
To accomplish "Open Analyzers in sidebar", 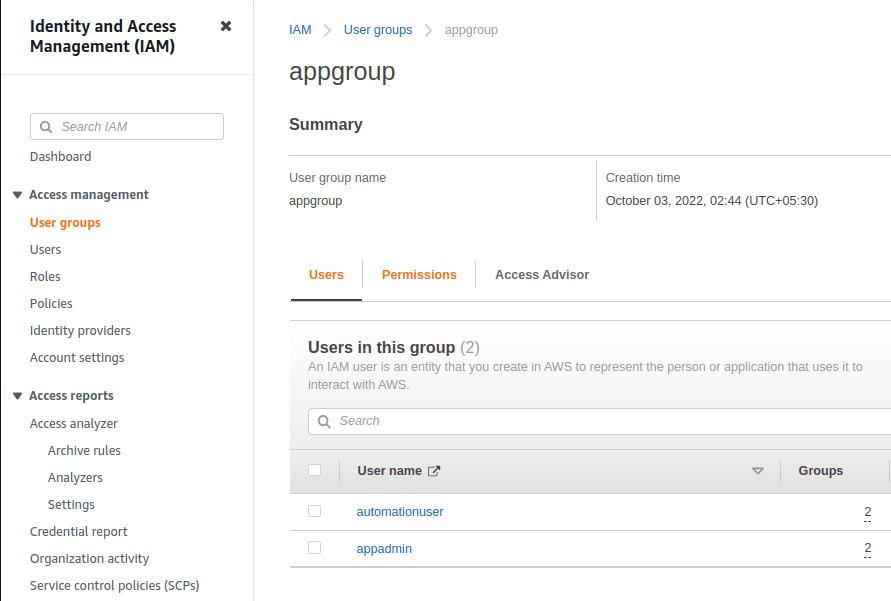I will 75,478.
